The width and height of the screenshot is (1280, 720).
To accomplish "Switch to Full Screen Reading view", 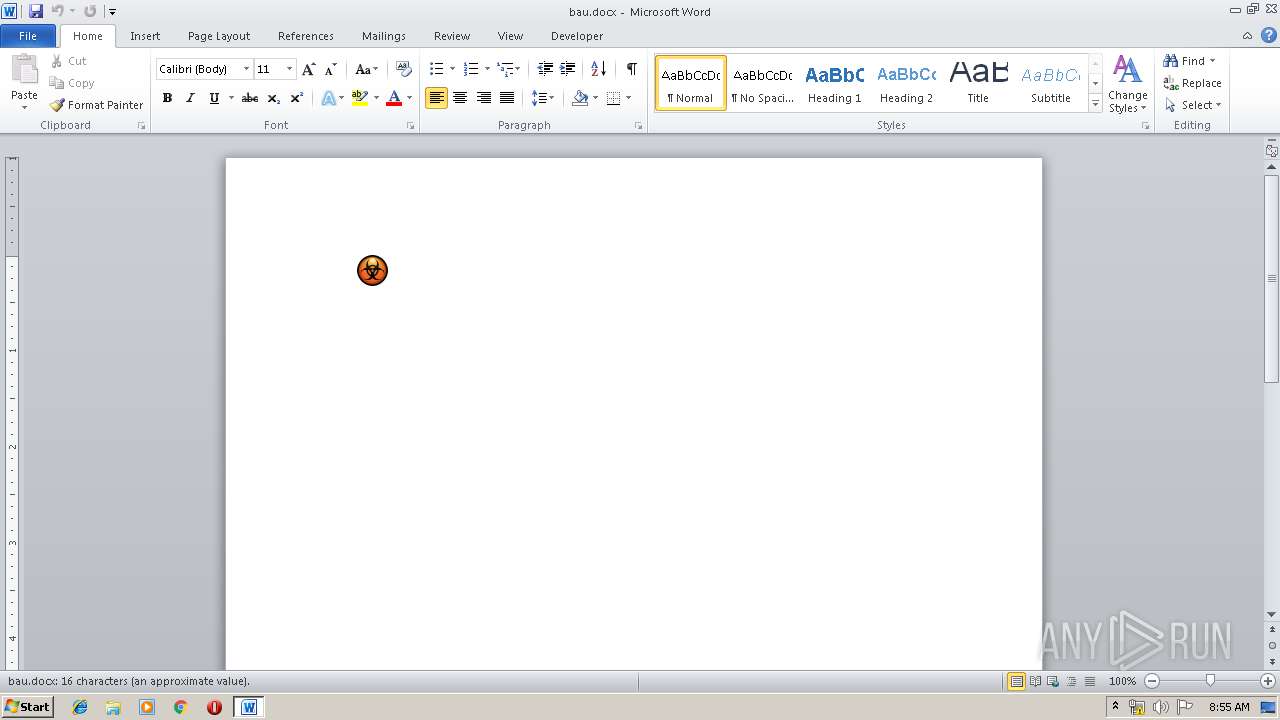I will click(x=1034, y=681).
